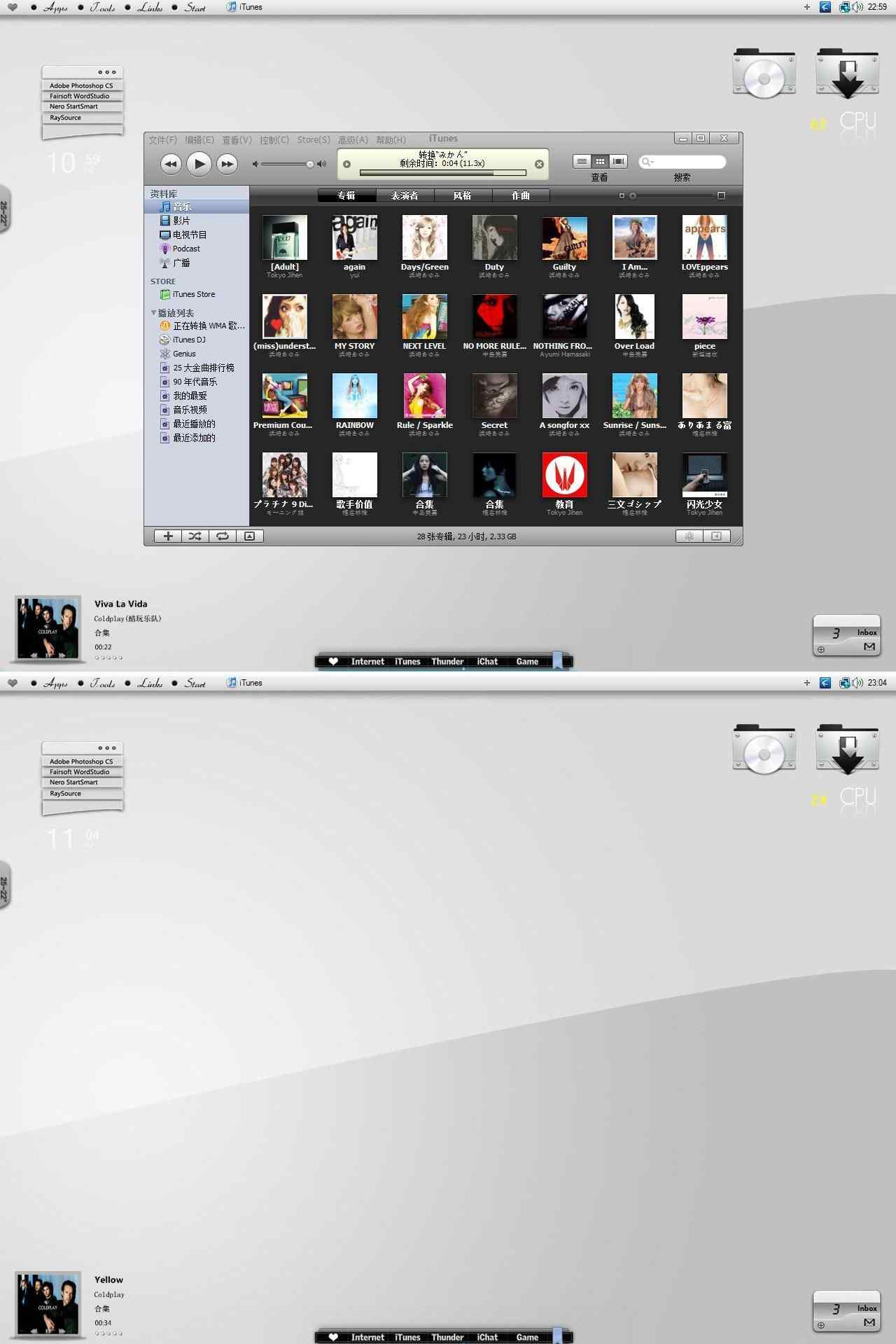Screen dimensions: 896x1344
Task: Switch to the 风格 tab
Action: tap(463, 195)
